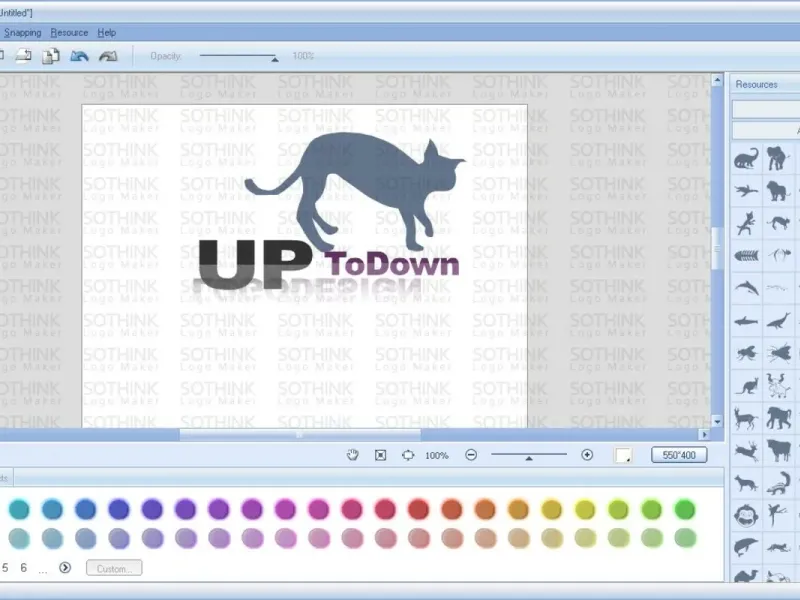
Task: Click the horizontal scrollbar right arrow
Action: pyautogui.click(x=704, y=435)
